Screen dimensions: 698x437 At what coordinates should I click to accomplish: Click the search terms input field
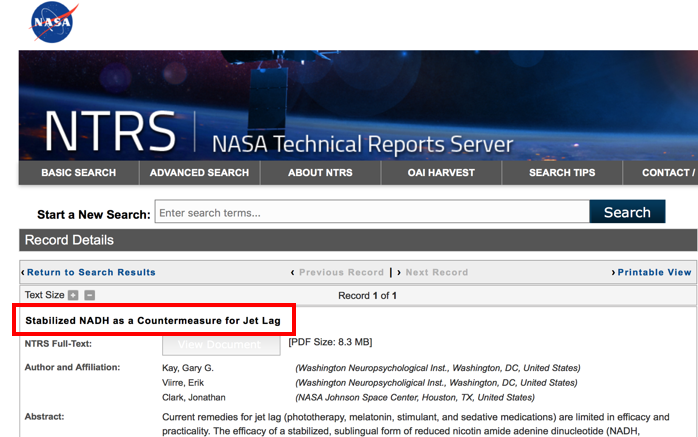[x=372, y=212]
